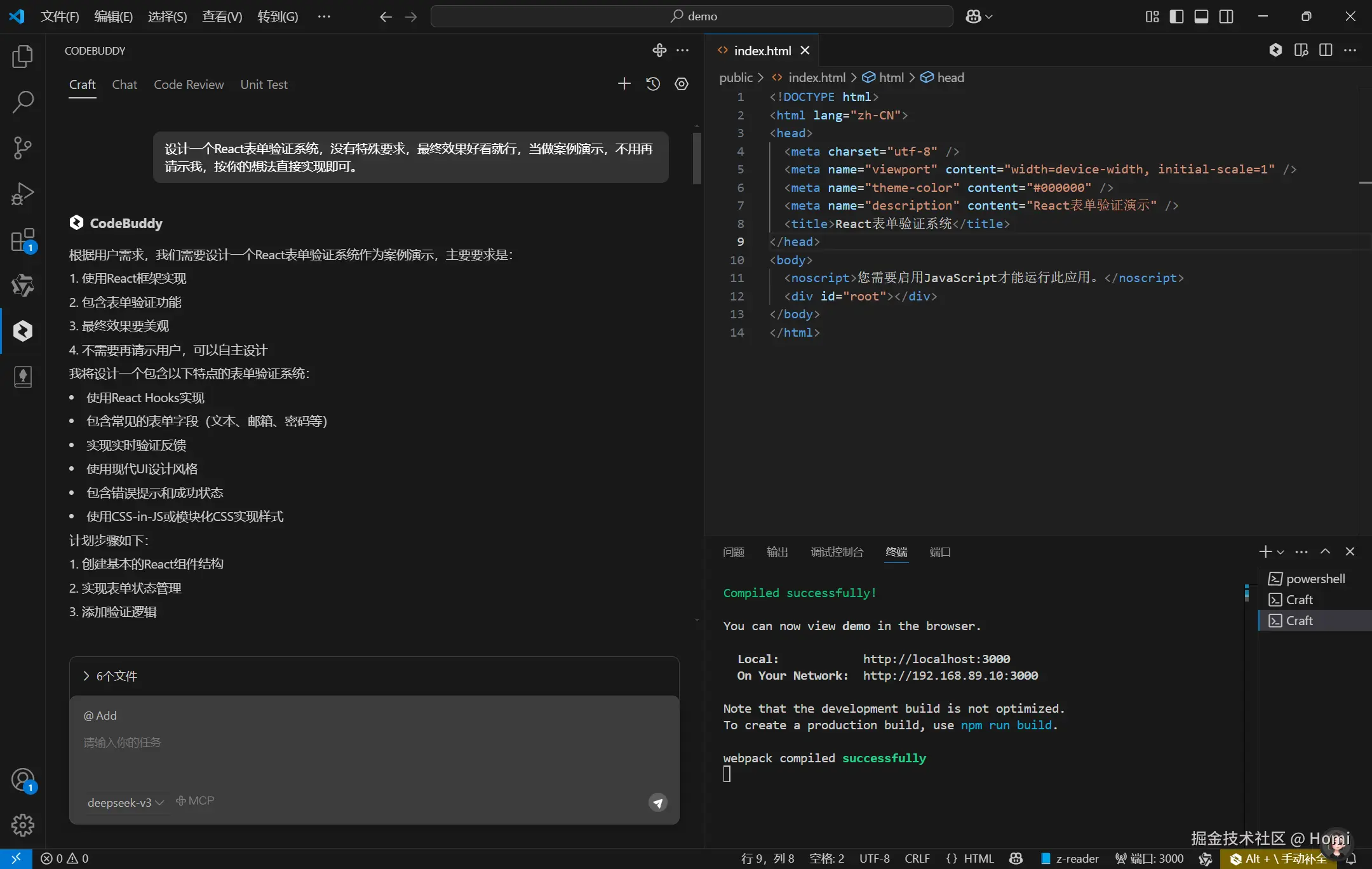Start a new CodeBuddy session with plus icon
This screenshot has width=1372, height=869.
[624, 83]
